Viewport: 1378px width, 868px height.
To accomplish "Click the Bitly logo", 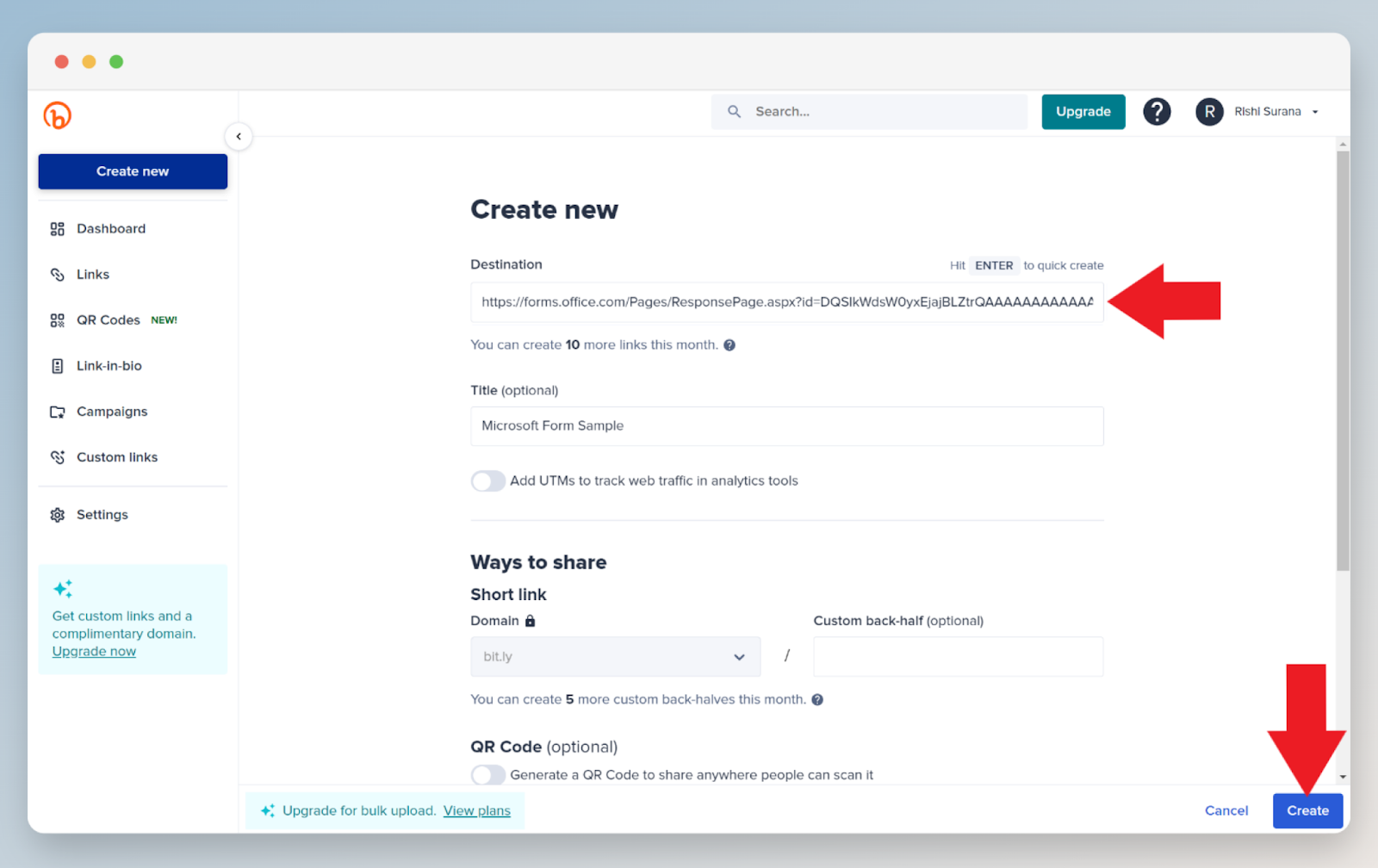I will coord(56,115).
